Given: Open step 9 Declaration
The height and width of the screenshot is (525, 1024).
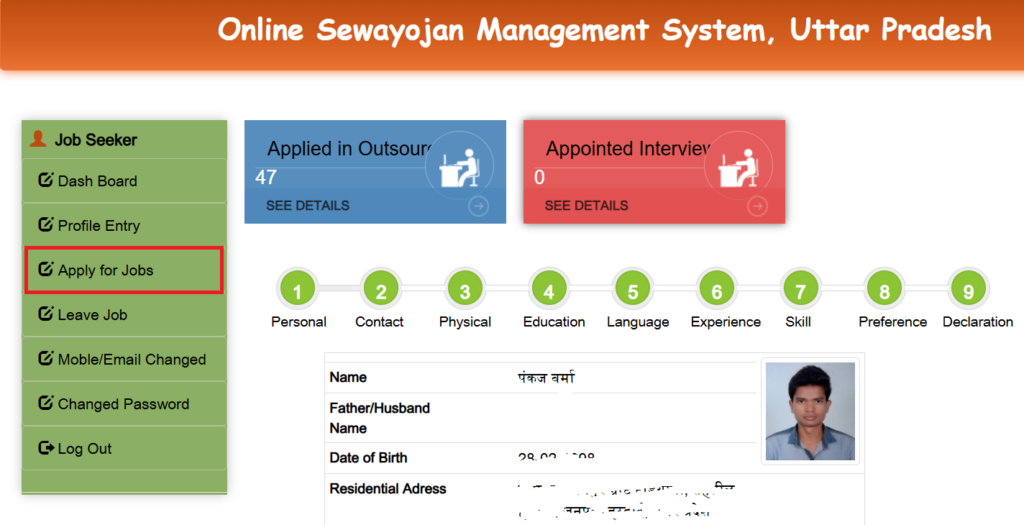Looking at the screenshot, I should (x=968, y=291).
